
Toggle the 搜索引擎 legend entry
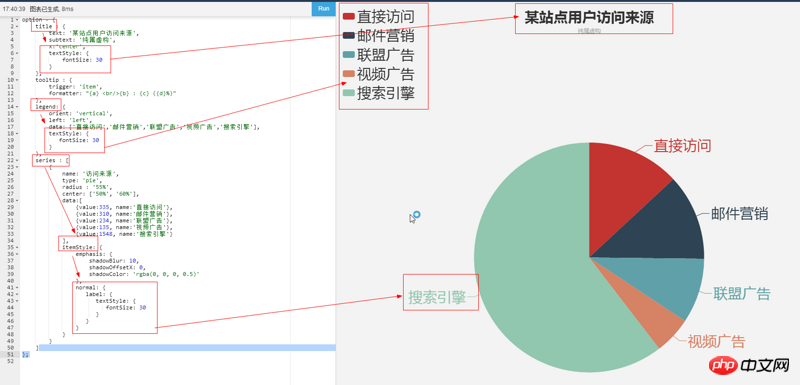pyautogui.click(x=378, y=93)
